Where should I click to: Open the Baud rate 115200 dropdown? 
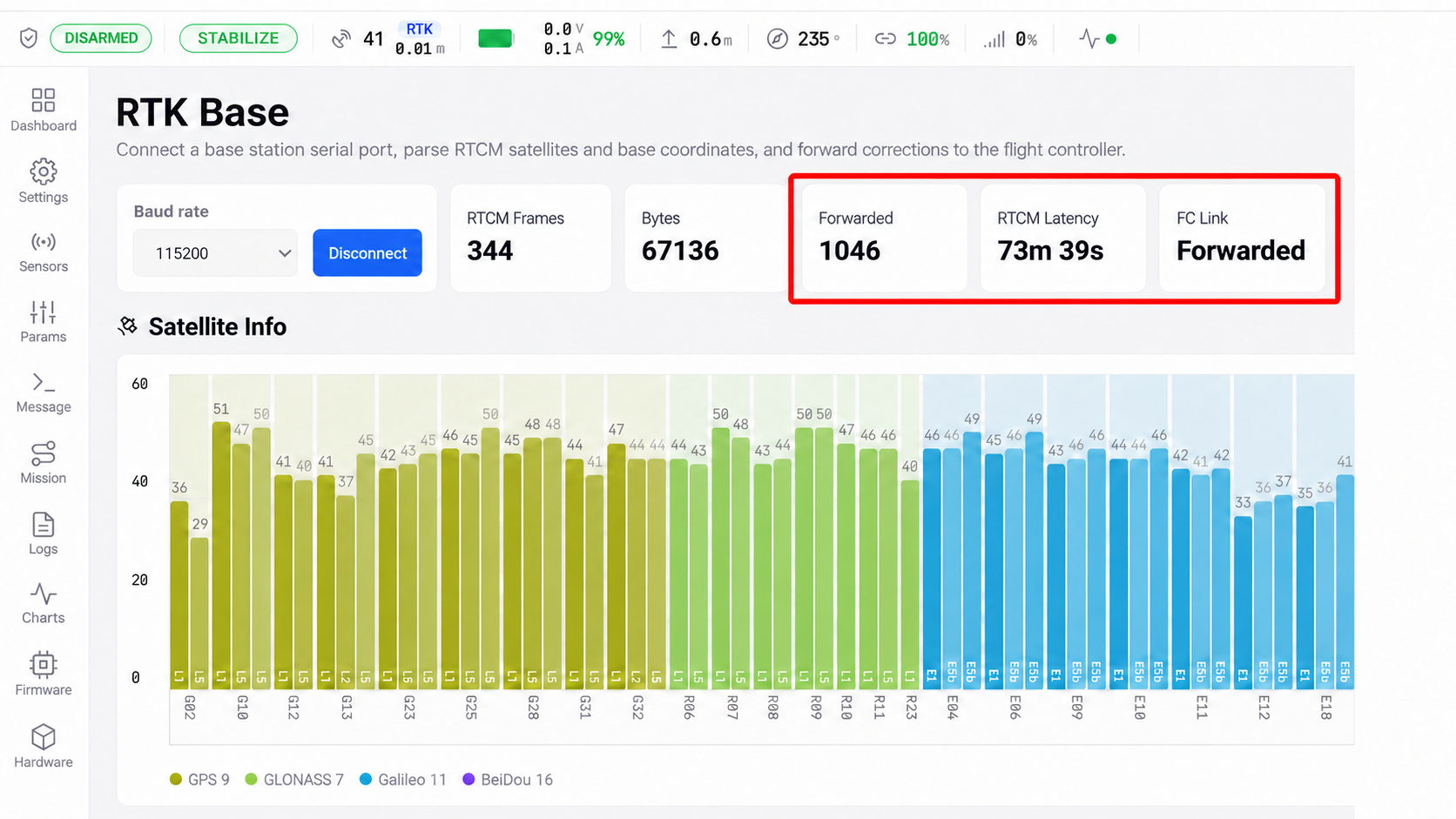click(x=215, y=253)
